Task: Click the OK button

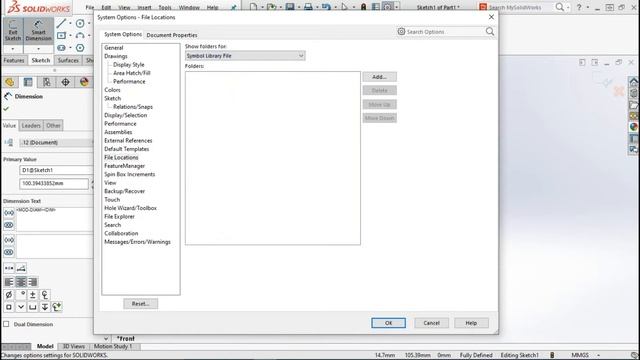Action: [x=389, y=323]
